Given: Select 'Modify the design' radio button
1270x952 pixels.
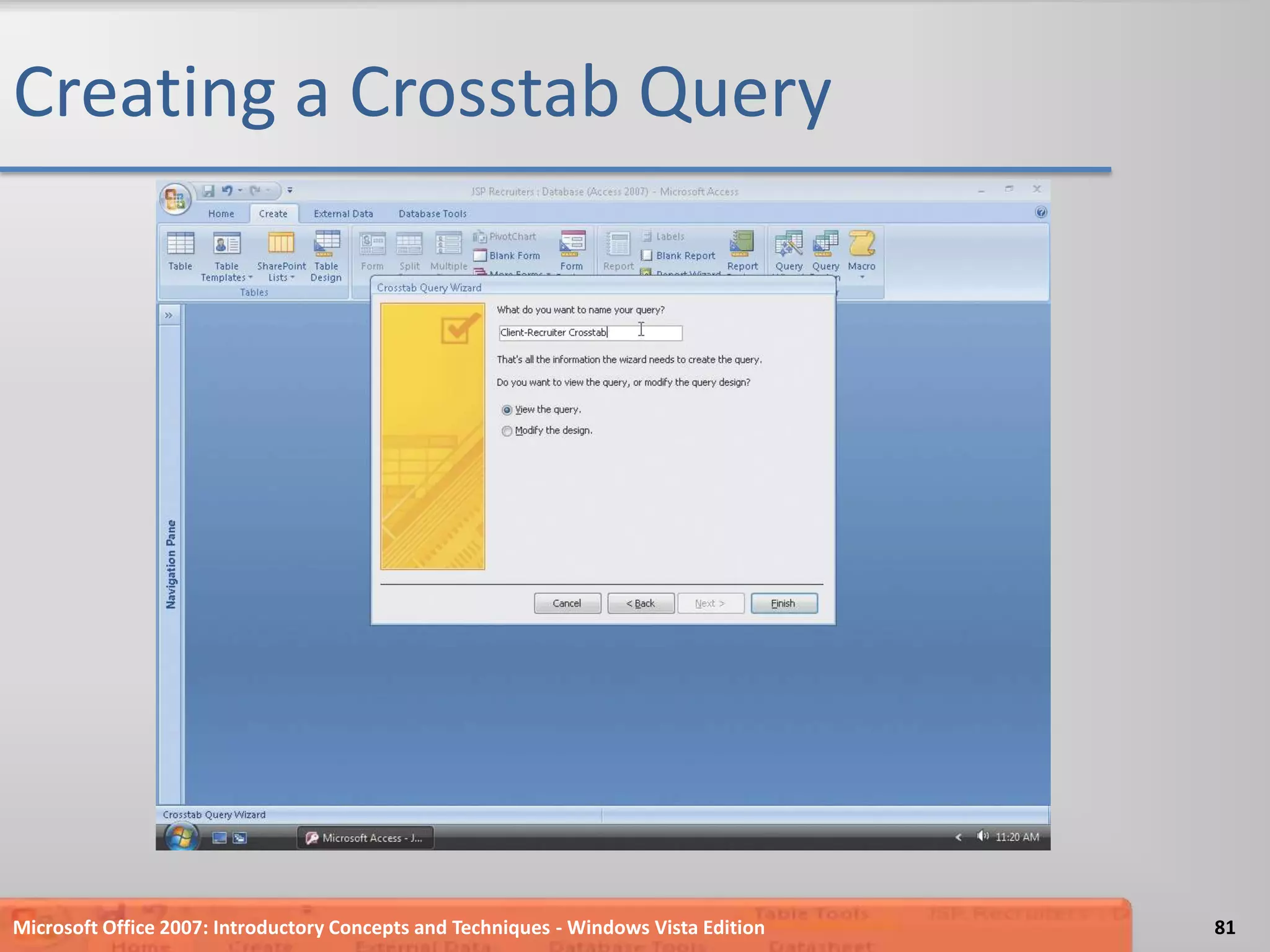Looking at the screenshot, I should [x=507, y=431].
